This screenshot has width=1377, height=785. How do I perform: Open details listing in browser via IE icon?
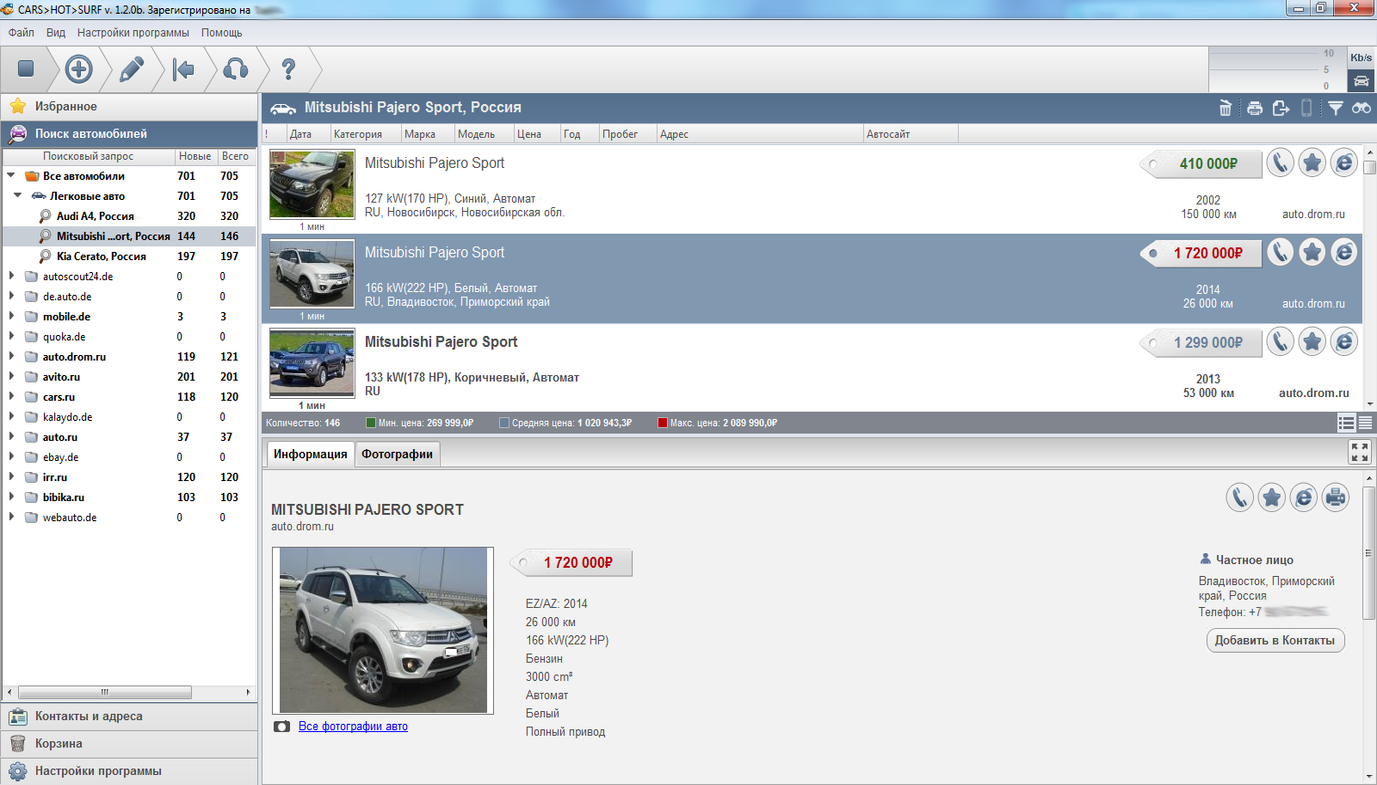[x=1303, y=497]
